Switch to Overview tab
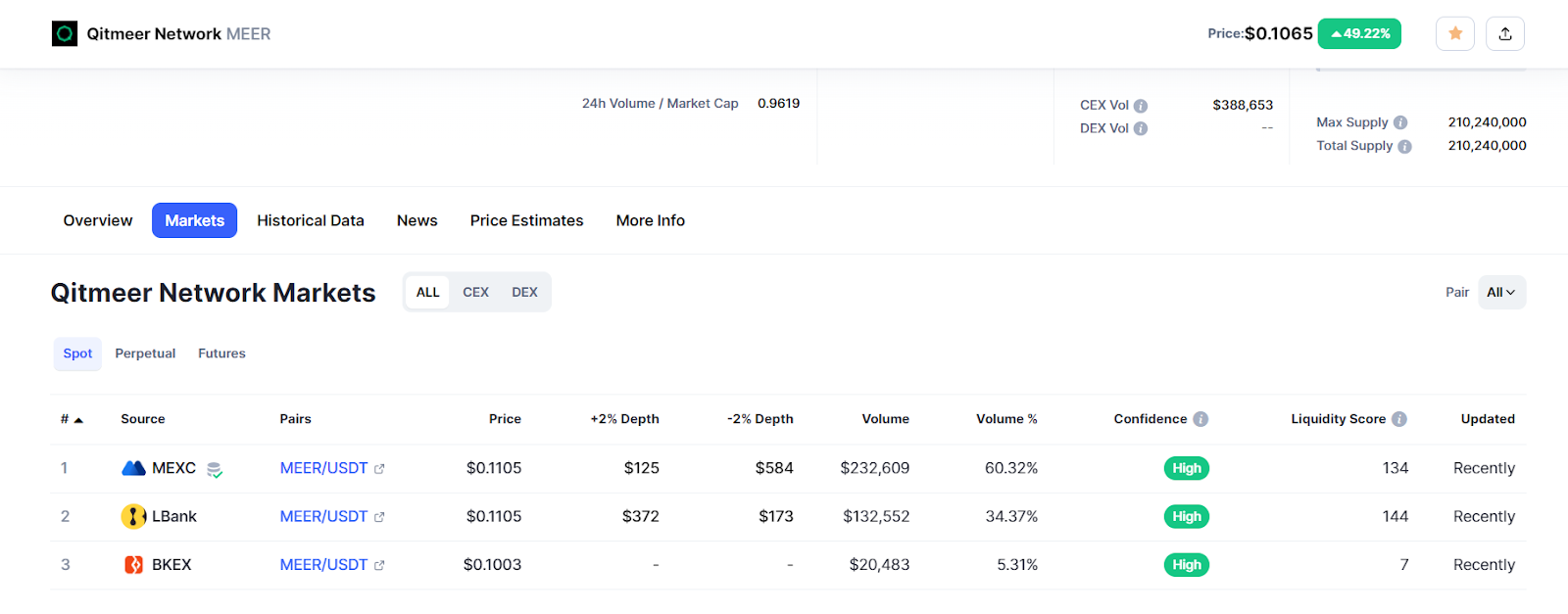Image resolution: width=1568 pixels, height=614 pixels. point(98,220)
